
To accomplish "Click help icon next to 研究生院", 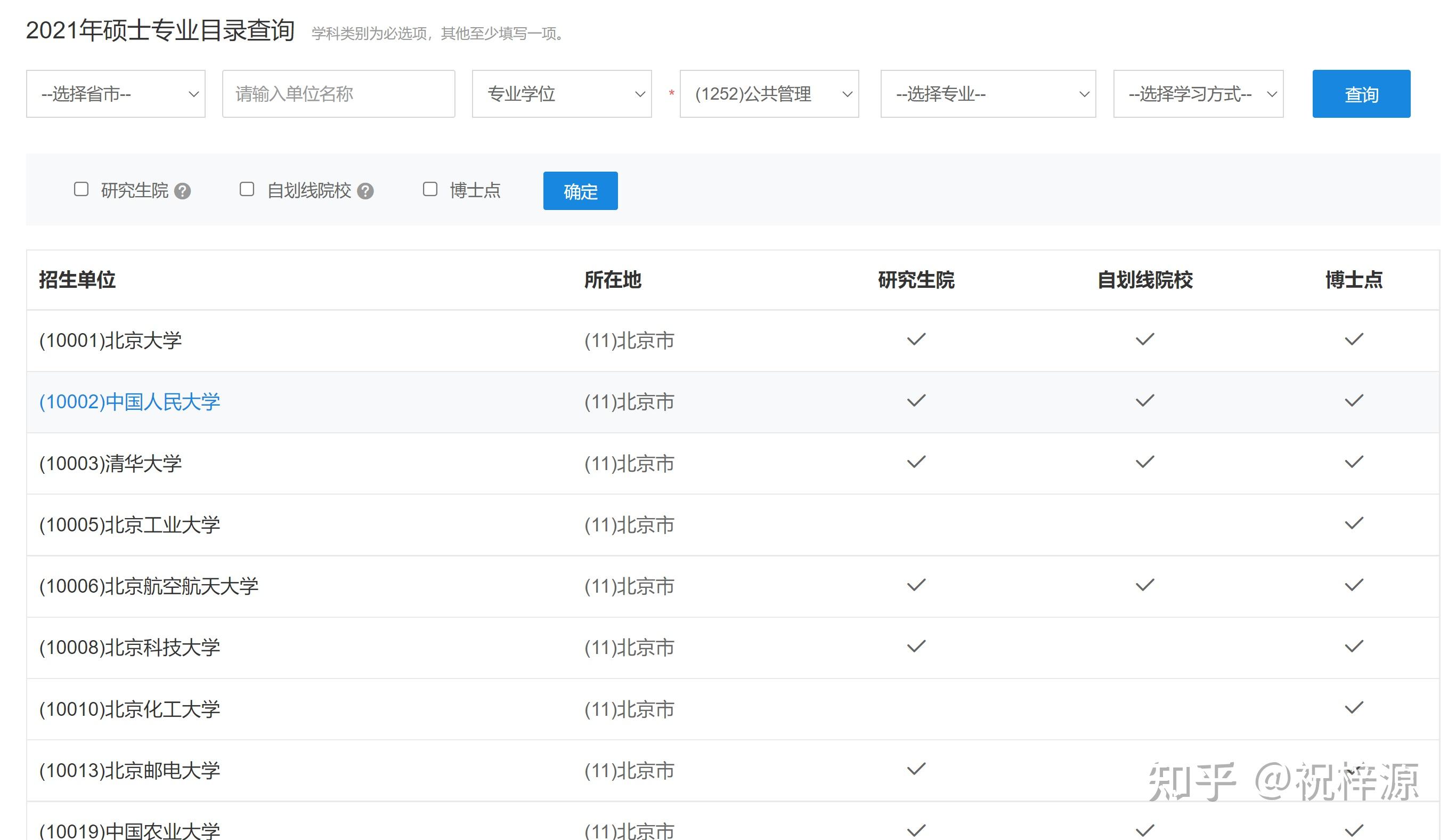I will (182, 191).
